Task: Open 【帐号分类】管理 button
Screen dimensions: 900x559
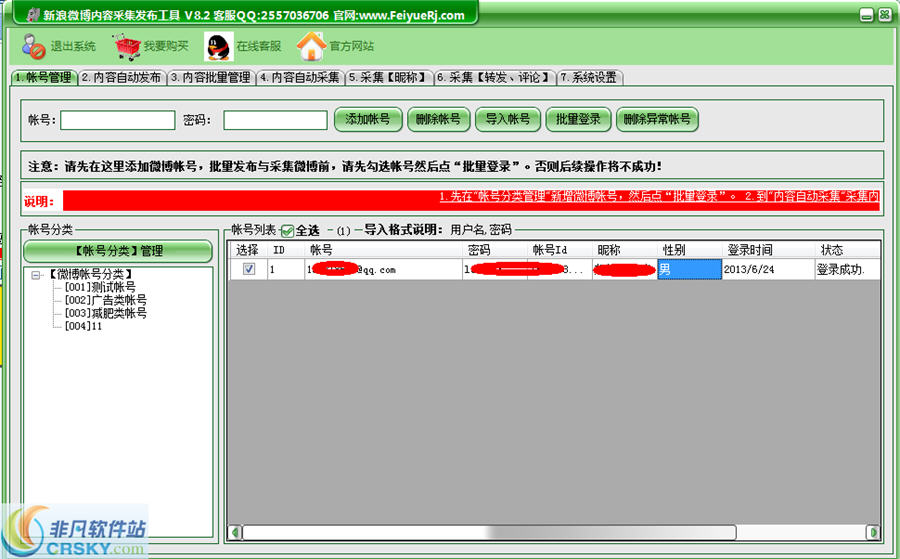Action: (118, 251)
